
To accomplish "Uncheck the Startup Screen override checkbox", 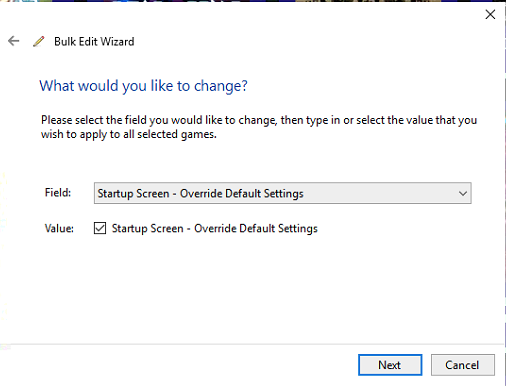I will (100, 228).
